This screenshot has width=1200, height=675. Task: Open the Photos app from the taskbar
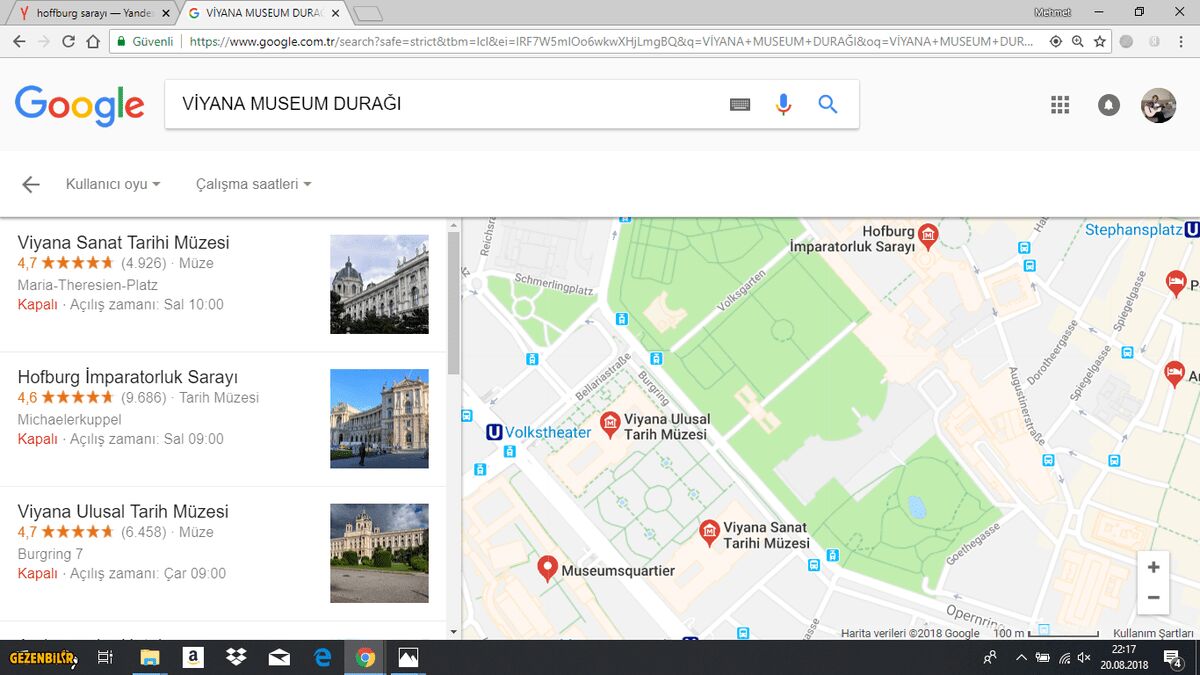click(407, 657)
